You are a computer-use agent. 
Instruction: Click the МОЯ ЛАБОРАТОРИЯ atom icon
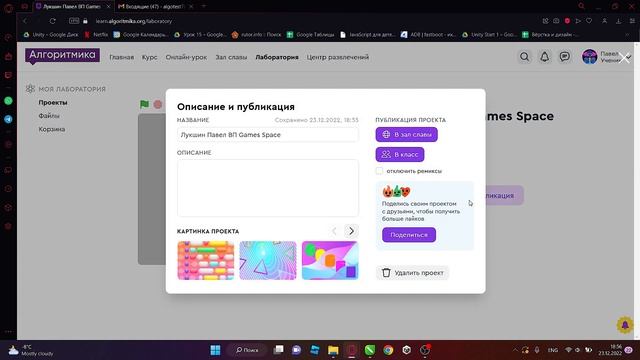[x=30, y=89]
